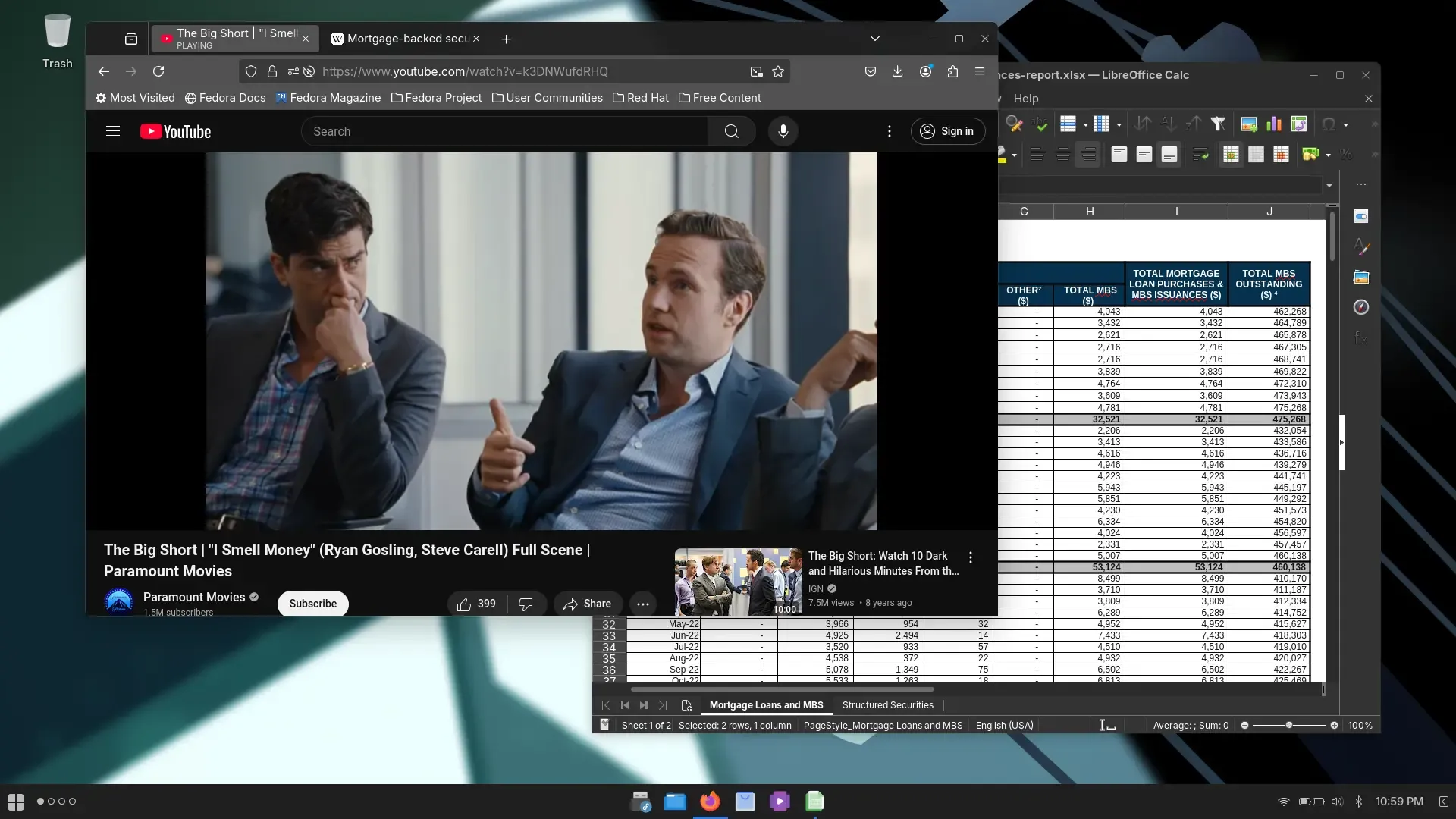Open Paramount Movies channel link
The height and width of the screenshot is (819, 1456).
[194, 598]
